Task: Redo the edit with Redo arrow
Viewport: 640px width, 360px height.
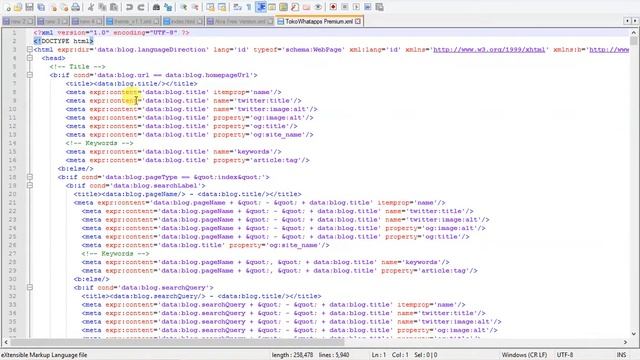Action: click(x=141, y=7)
